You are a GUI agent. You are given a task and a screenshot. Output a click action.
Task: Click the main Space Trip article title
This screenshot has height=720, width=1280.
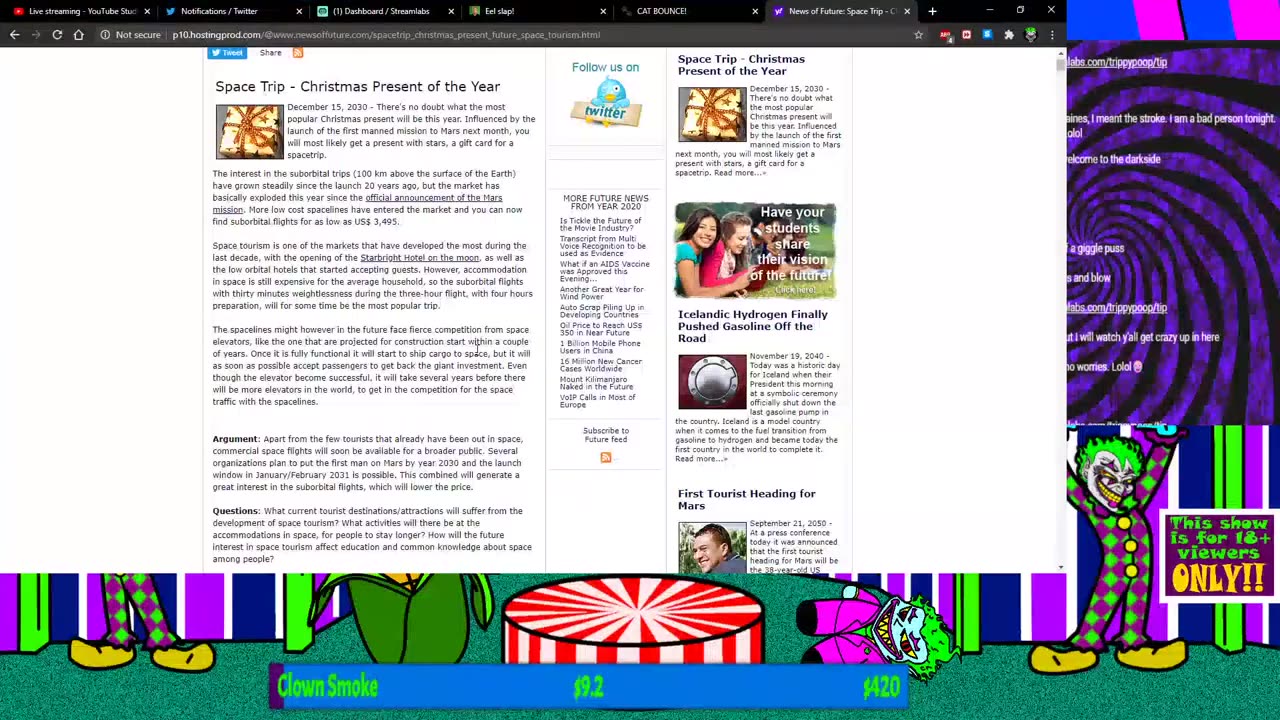coord(357,87)
